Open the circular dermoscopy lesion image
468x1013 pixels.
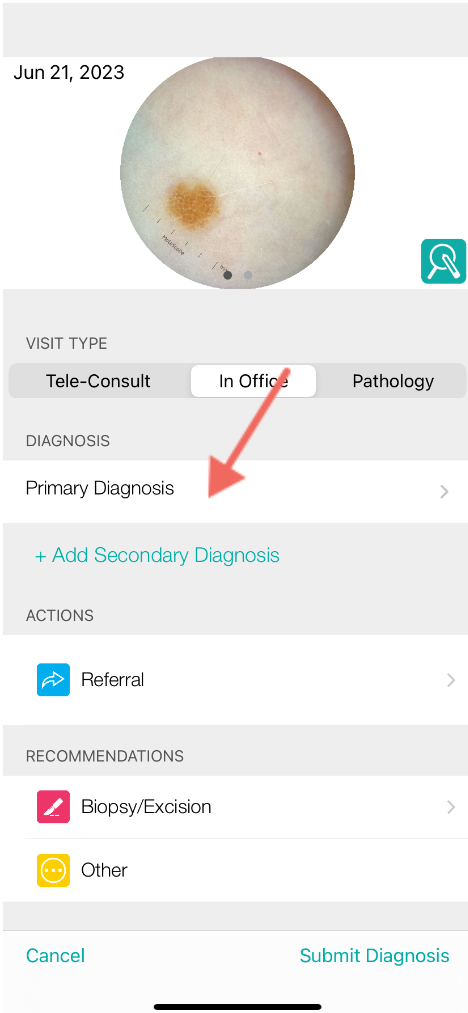point(237,172)
